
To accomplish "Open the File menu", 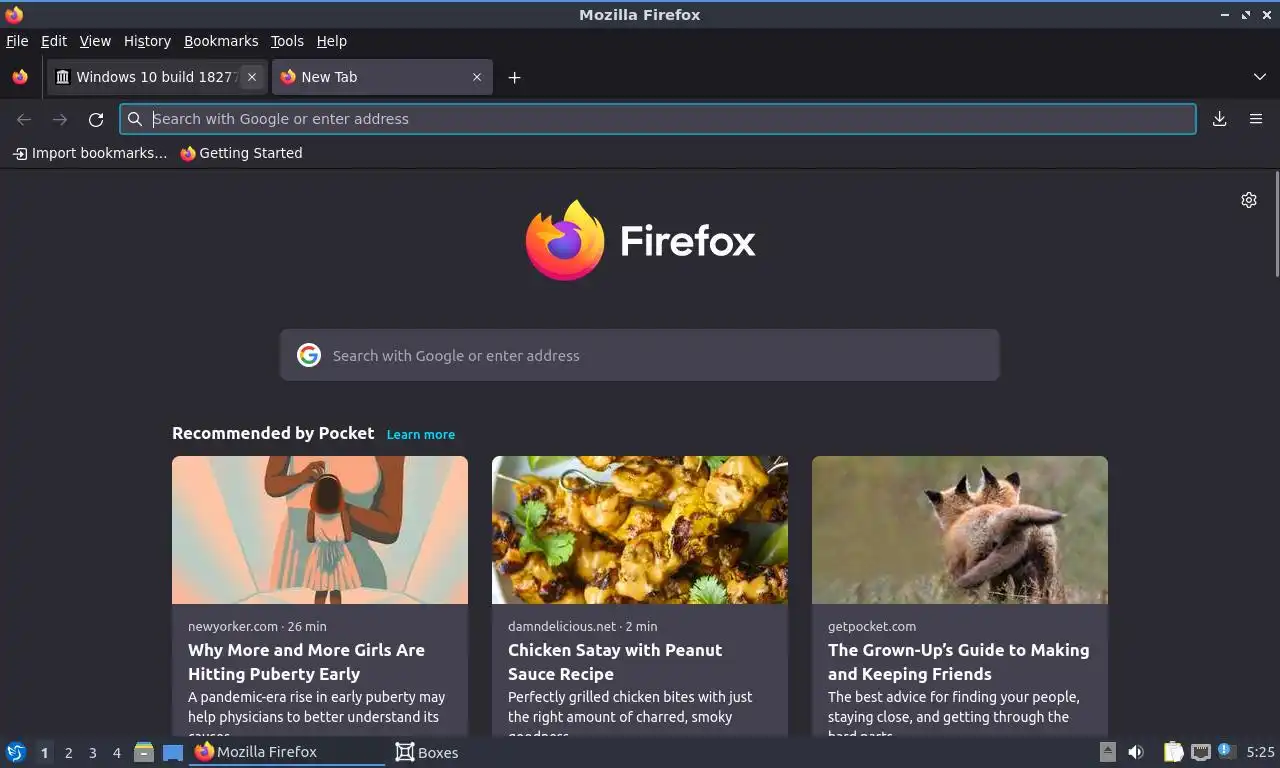I will point(17,41).
